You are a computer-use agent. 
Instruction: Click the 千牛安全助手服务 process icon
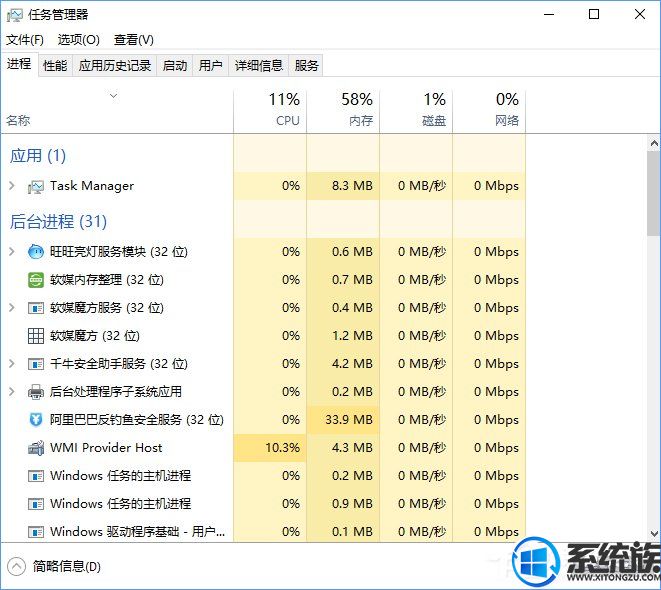pyautogui.click(x=35, y=364)
